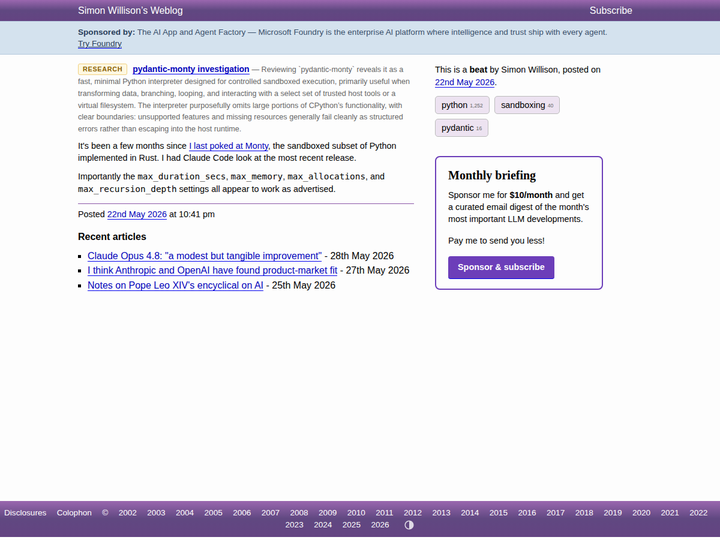The height and width of the screenshot is (540, 720).
Task: Go to the 2012 archive
Action: 412,513
